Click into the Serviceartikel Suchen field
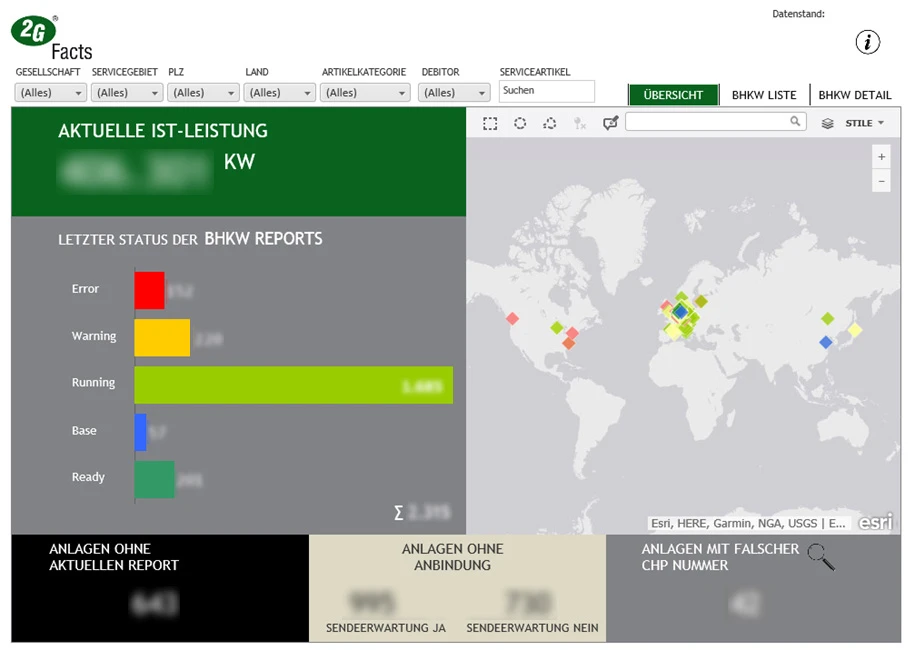 (x=546, y=91)
